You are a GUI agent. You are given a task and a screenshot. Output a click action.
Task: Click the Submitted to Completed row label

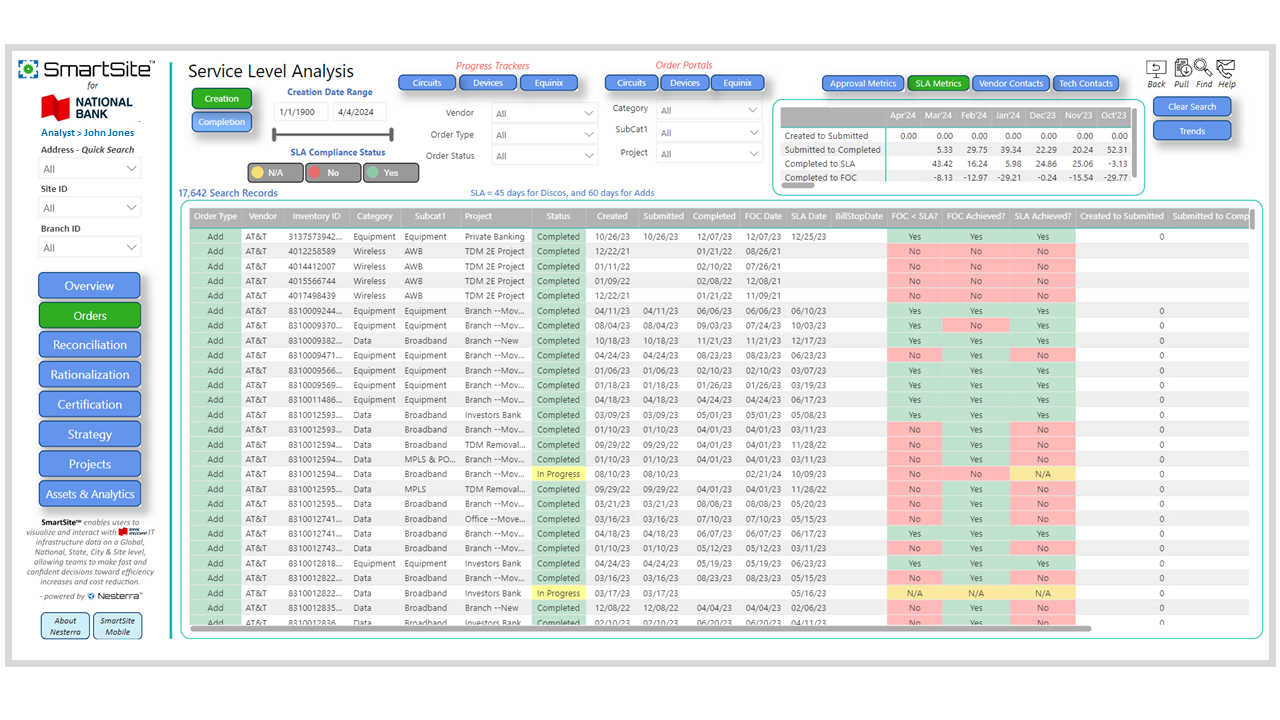tap(833, 150)
